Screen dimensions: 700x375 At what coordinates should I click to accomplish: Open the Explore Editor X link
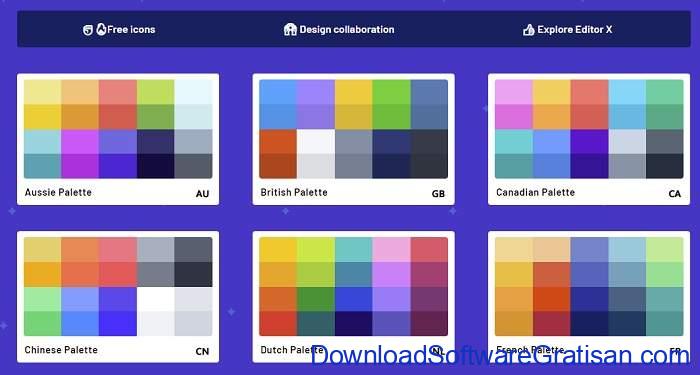[575, 29]
